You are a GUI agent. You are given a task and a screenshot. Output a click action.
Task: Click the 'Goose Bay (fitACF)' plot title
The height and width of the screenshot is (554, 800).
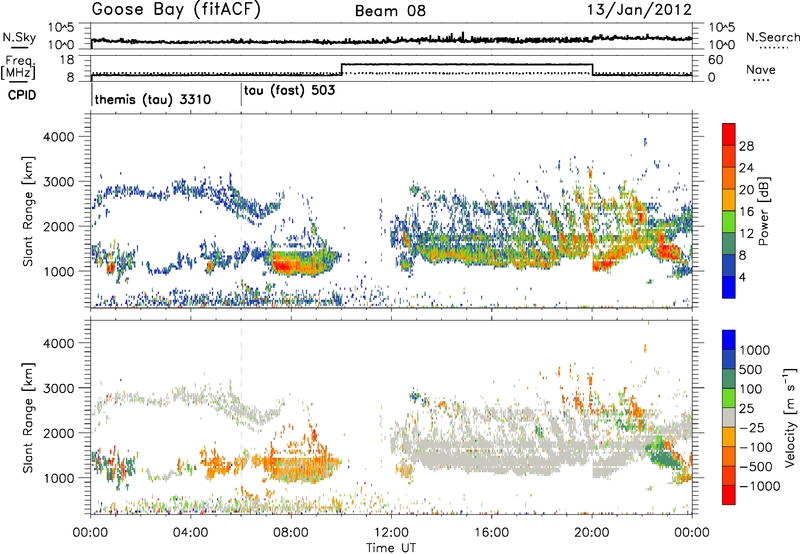point(176,10)
